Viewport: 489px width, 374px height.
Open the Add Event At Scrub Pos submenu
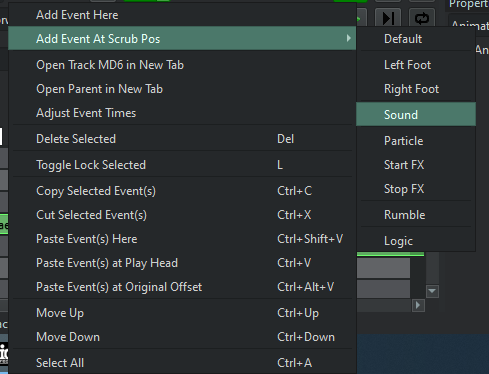coord(182,39)
